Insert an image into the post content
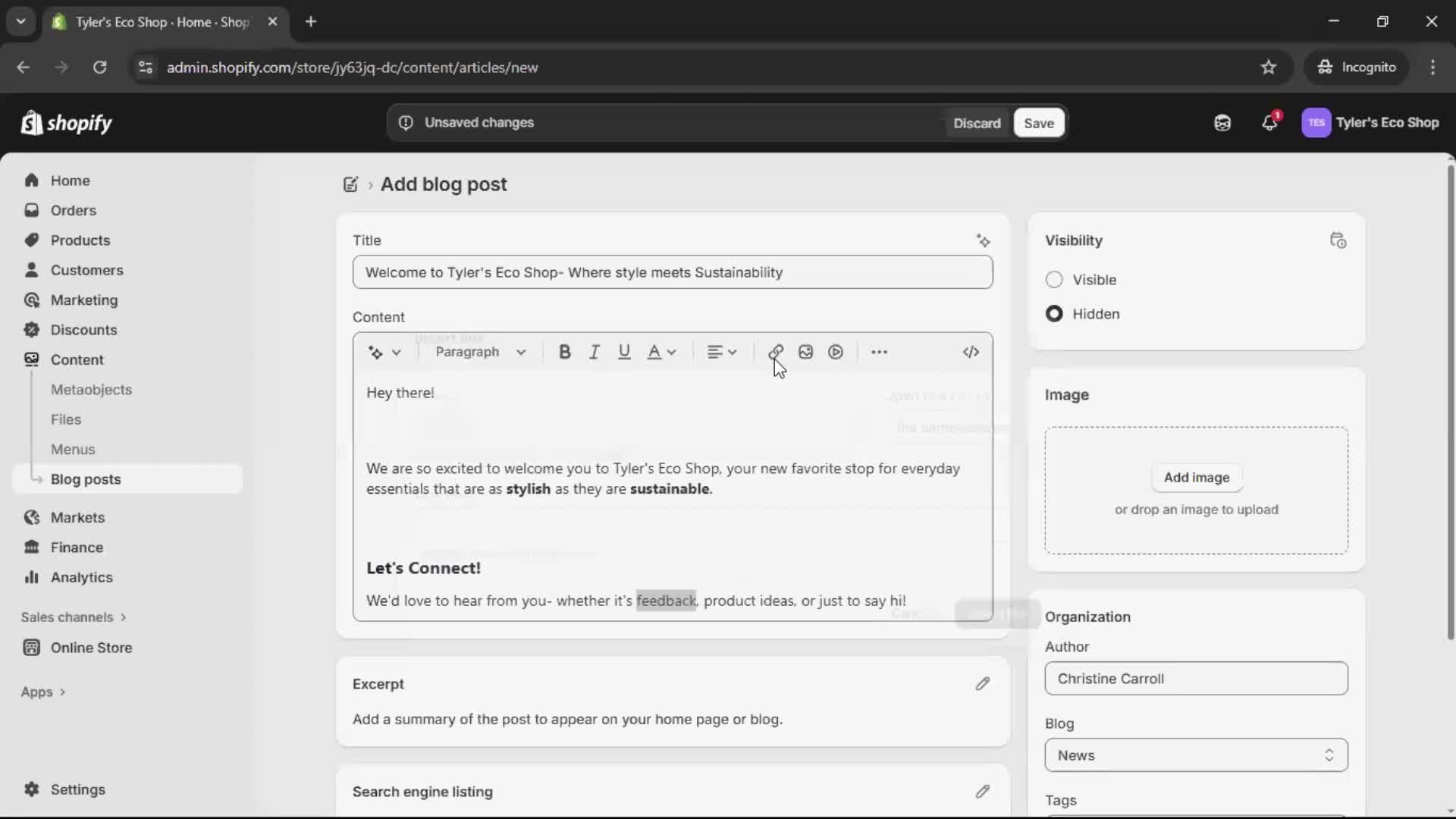The height and width of the screenshot is (819, 1456). [x=805, y=351]
